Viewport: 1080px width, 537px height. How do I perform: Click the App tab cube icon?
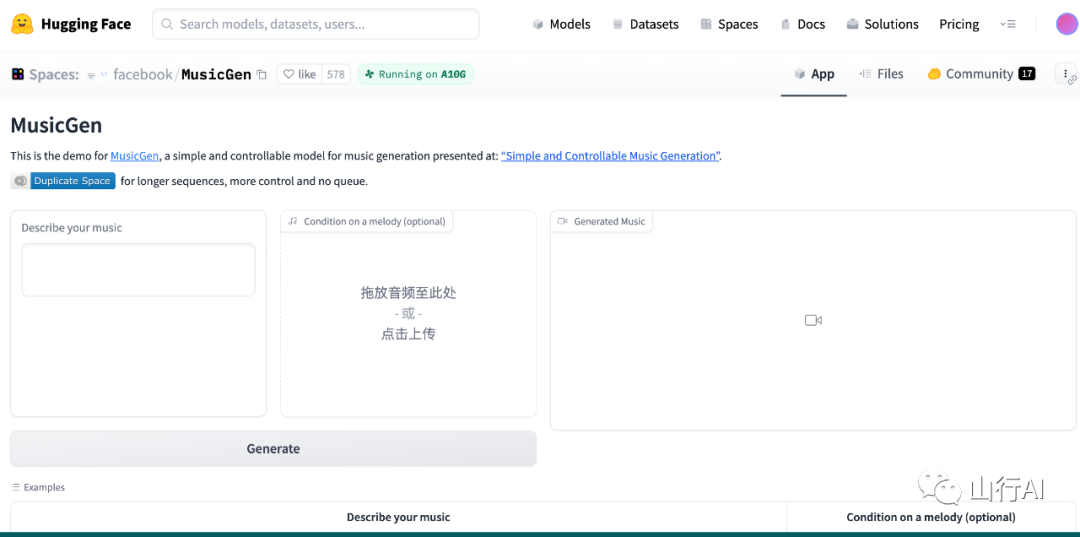[800, 74]
